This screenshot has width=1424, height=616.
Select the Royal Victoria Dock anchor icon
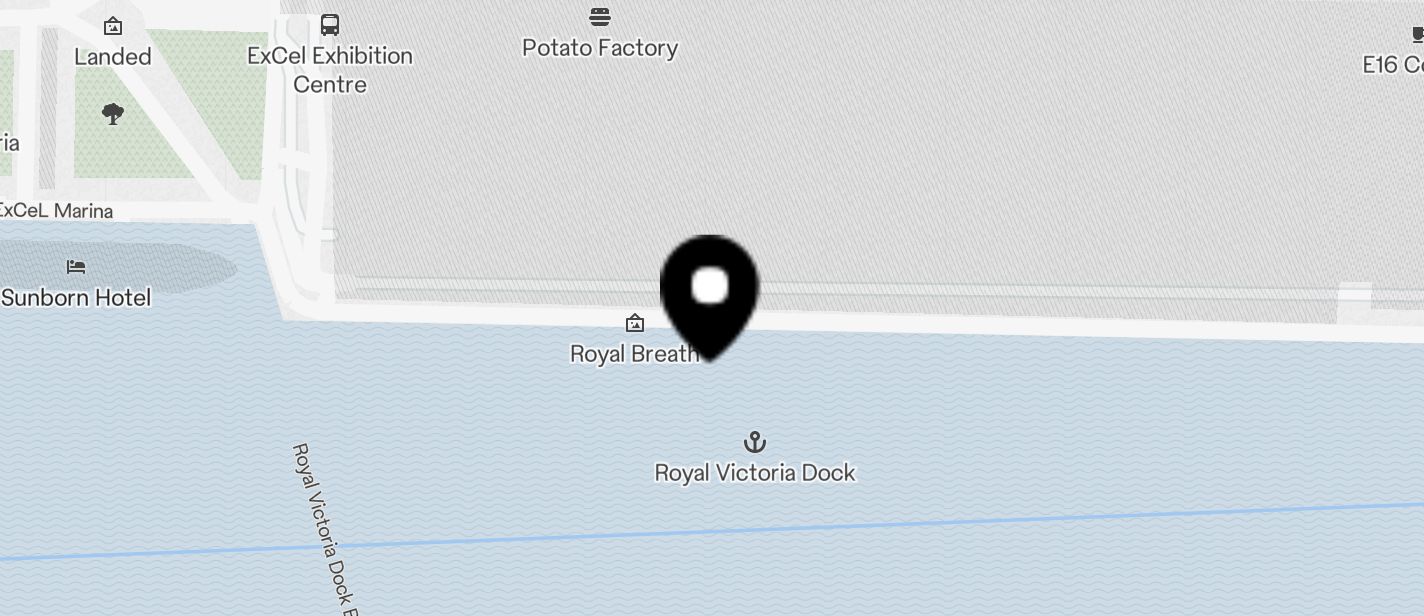pos(755,442)
